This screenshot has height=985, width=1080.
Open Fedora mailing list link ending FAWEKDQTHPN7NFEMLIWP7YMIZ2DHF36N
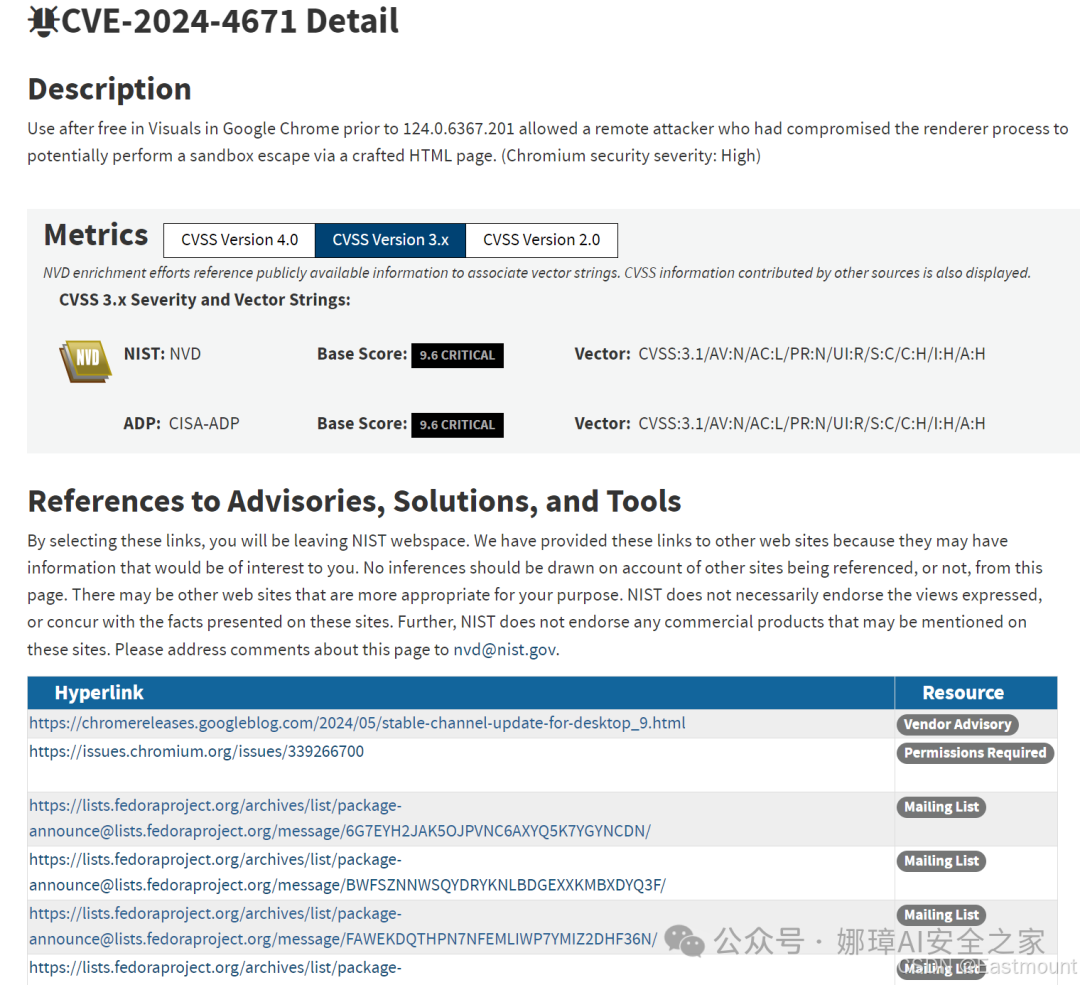tap(343, 926)
